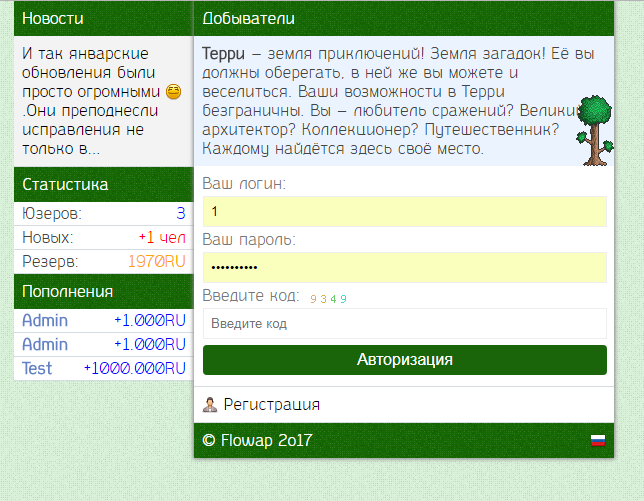This screenshot has width=644, height=501.
Task: Click the Russian flag icon in footer
Action: [598, 440]
